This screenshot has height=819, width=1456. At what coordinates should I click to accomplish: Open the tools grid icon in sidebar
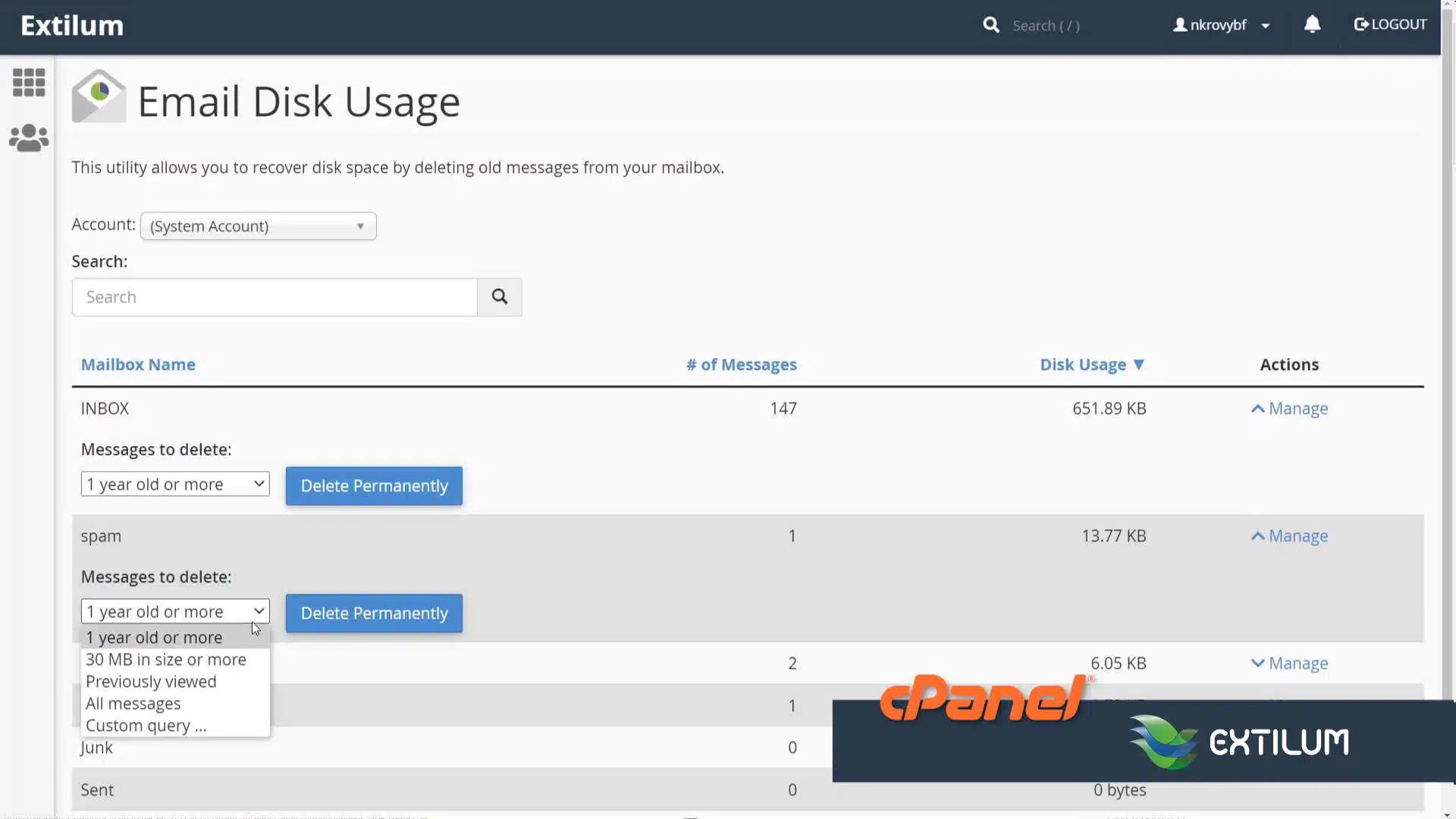coord(29,83)
